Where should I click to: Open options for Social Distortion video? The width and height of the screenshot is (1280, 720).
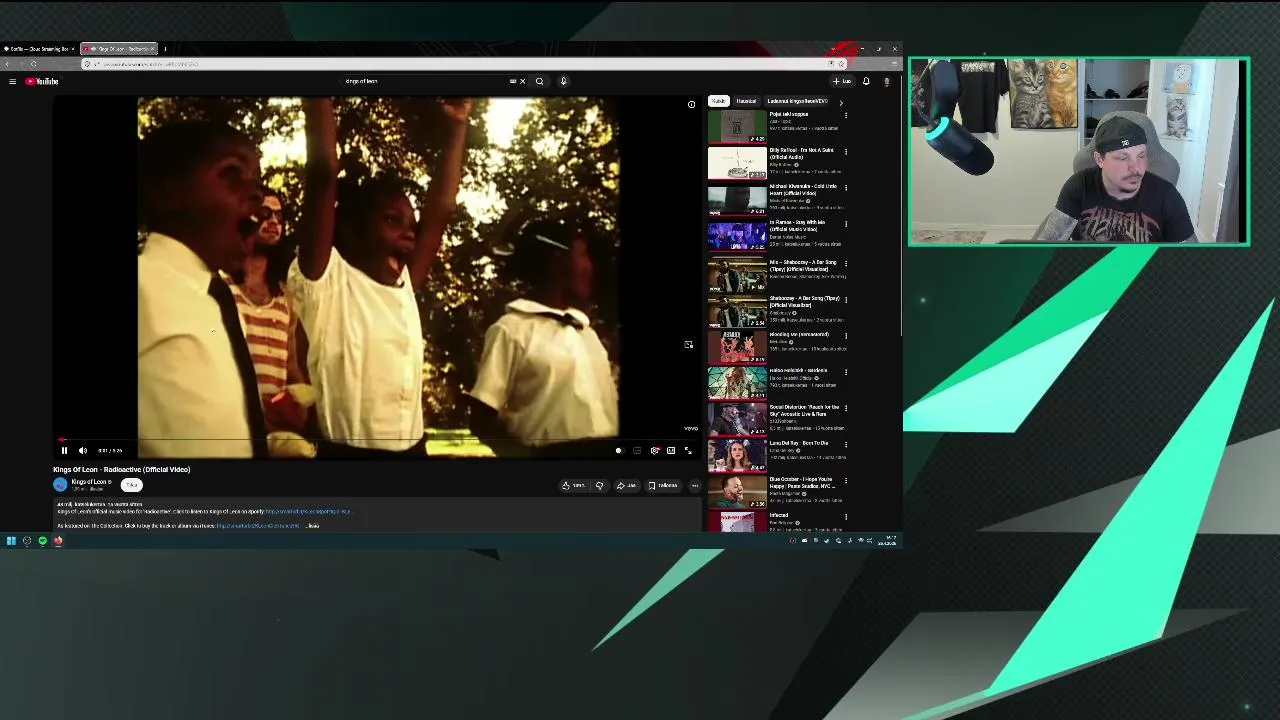(846, 408)
